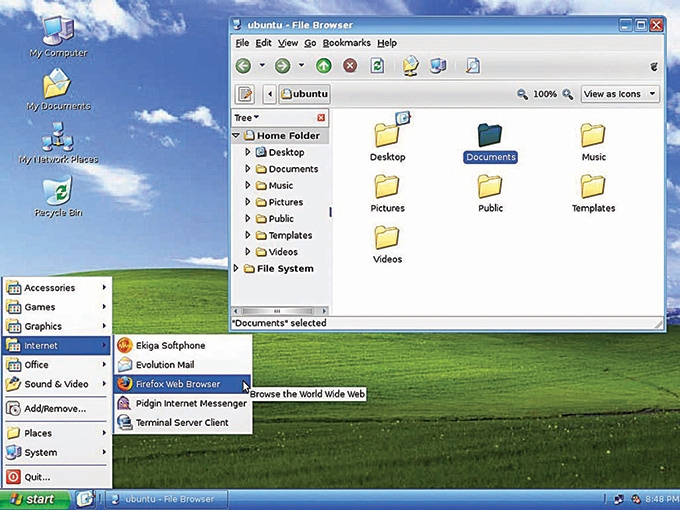Open the Bookmarks menu
Screen dimensions: 680x510
coord(347,43)
